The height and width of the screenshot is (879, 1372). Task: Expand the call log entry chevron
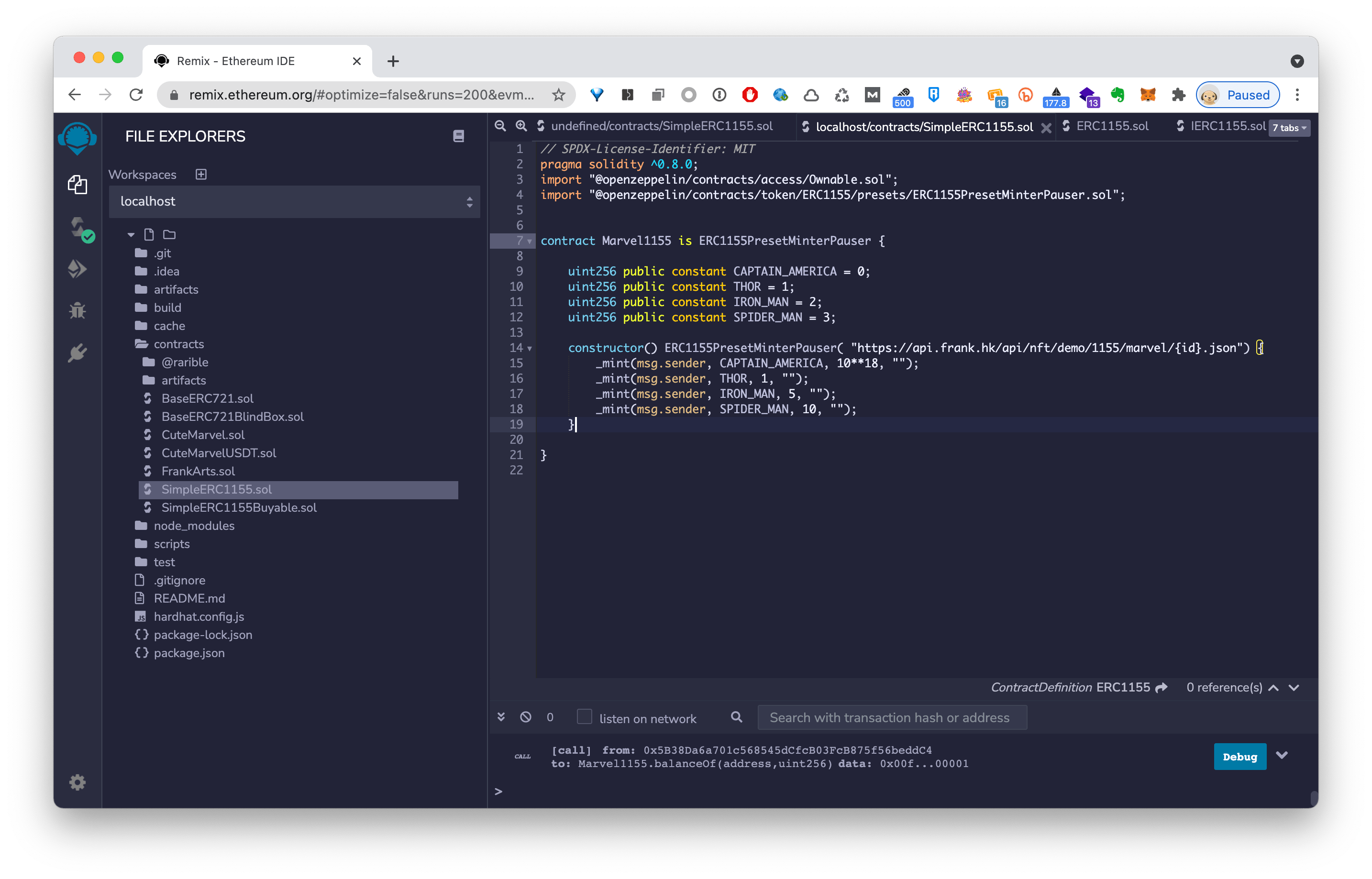pos(1282,756)
